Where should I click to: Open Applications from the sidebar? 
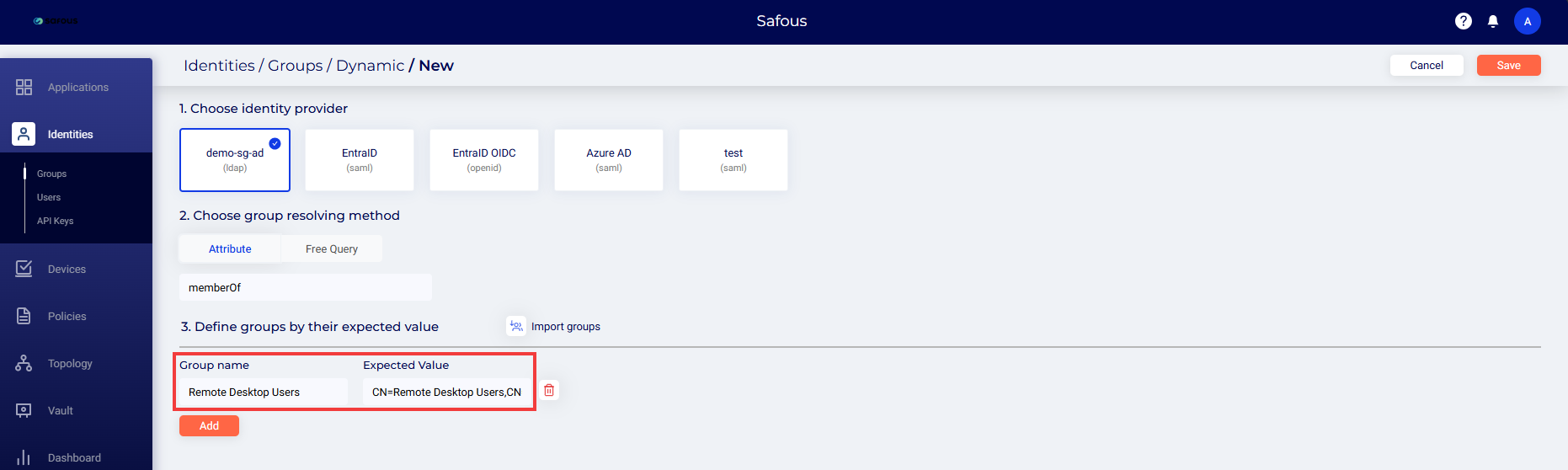[77, 87]
